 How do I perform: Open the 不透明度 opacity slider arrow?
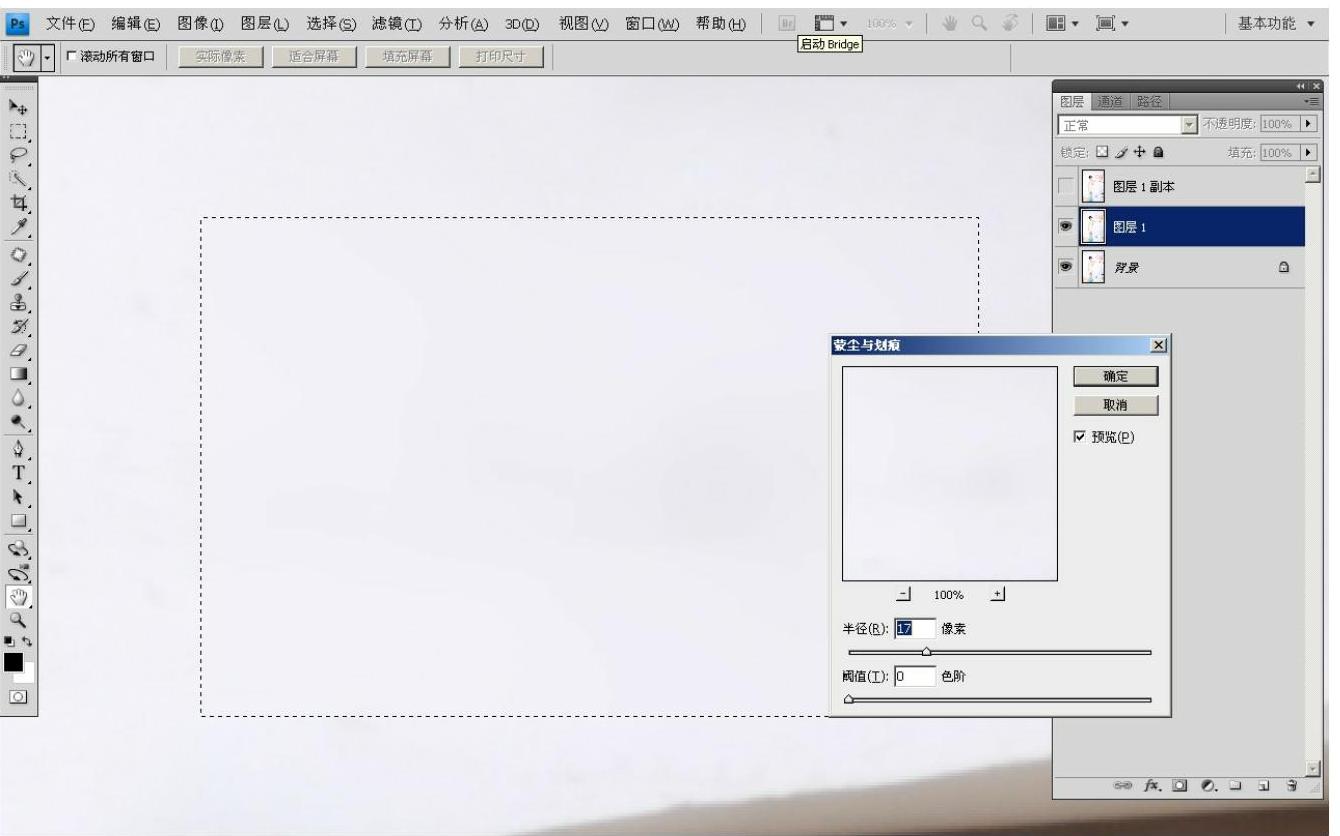(1309, 125)
